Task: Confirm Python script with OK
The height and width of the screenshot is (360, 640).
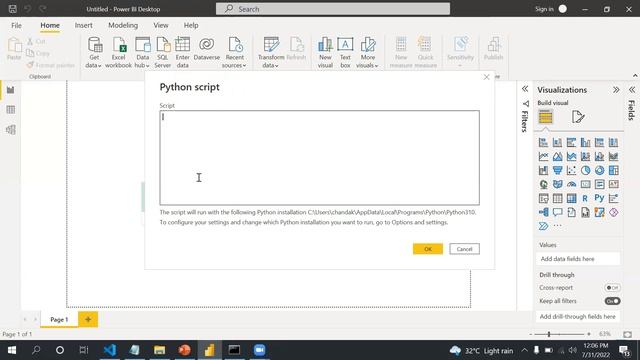Action: pos(428,249)
